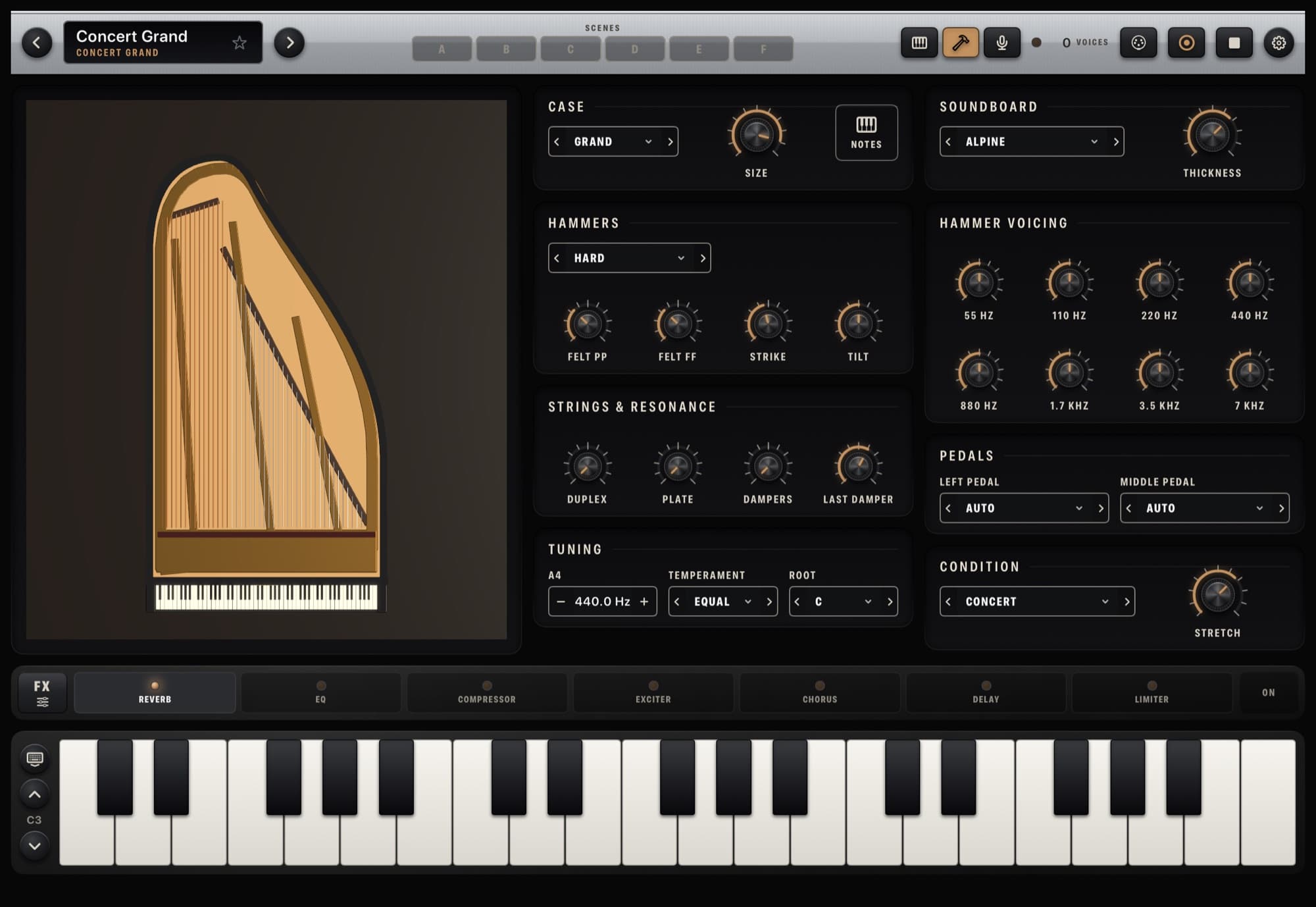Open the Temperament EQUAL dropdown
The width and height of the screenshot is (1316, 907).
(x=722, y=602)
